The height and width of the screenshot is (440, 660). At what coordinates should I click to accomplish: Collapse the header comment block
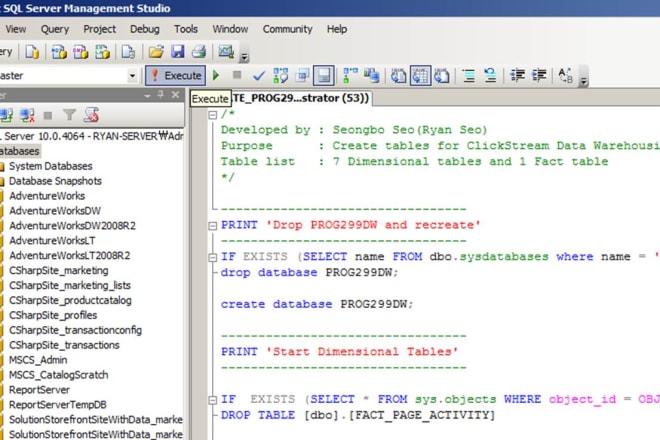click(213, 115)
